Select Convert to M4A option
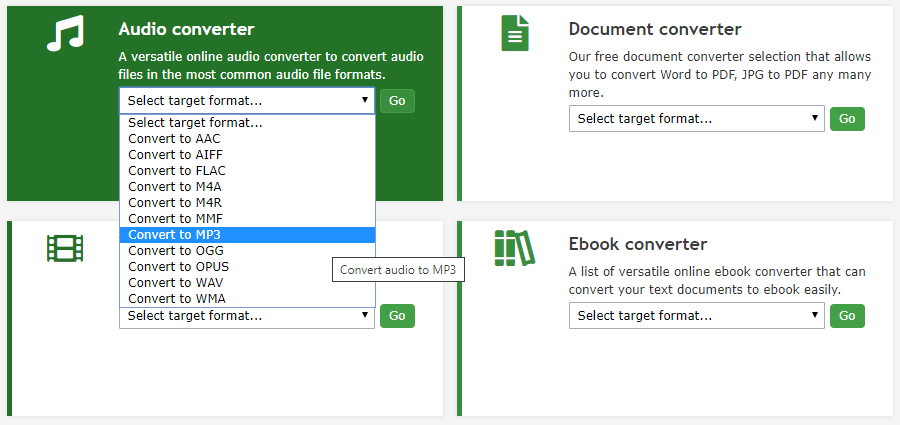The height and width of the screenshot is (425, 900). [x=247, y=187]
